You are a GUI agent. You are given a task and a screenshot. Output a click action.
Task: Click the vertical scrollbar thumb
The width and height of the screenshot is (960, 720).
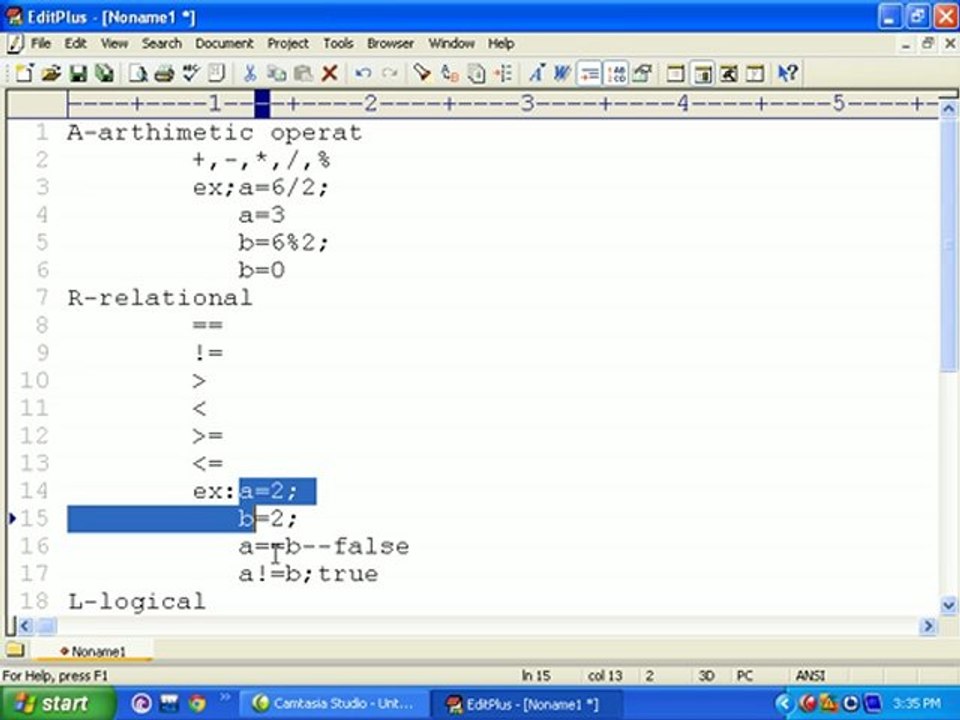(x=948, y=245)
